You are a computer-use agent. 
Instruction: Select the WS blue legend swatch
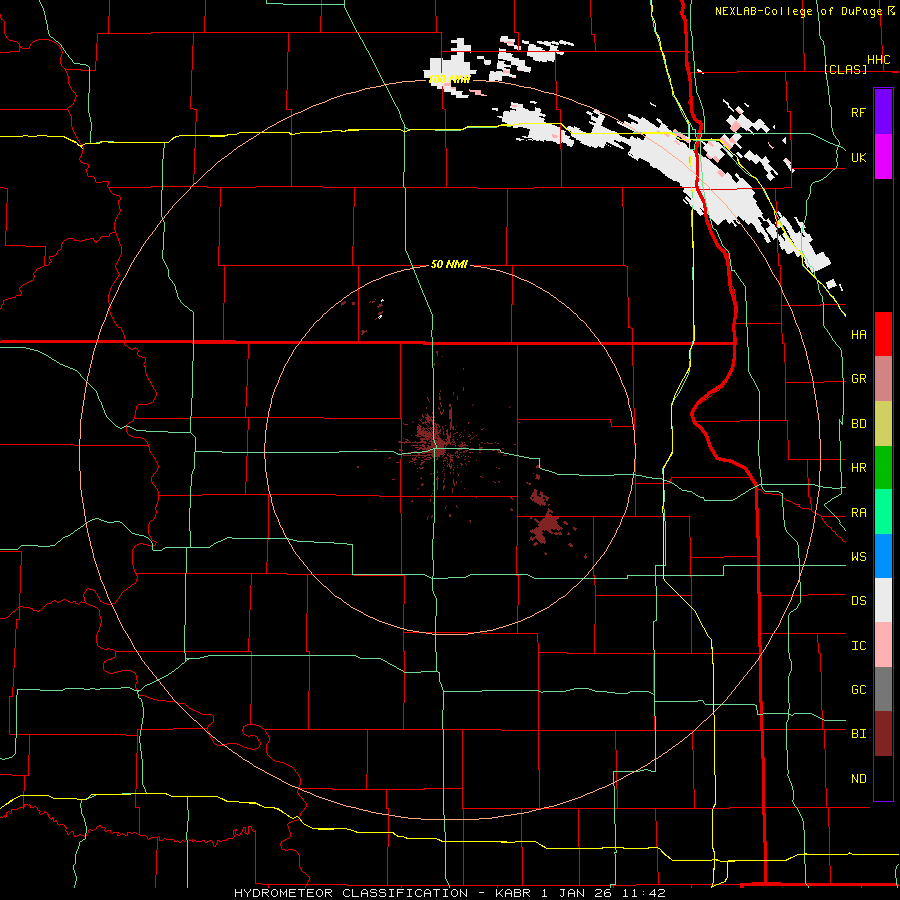tap(883, 556)
